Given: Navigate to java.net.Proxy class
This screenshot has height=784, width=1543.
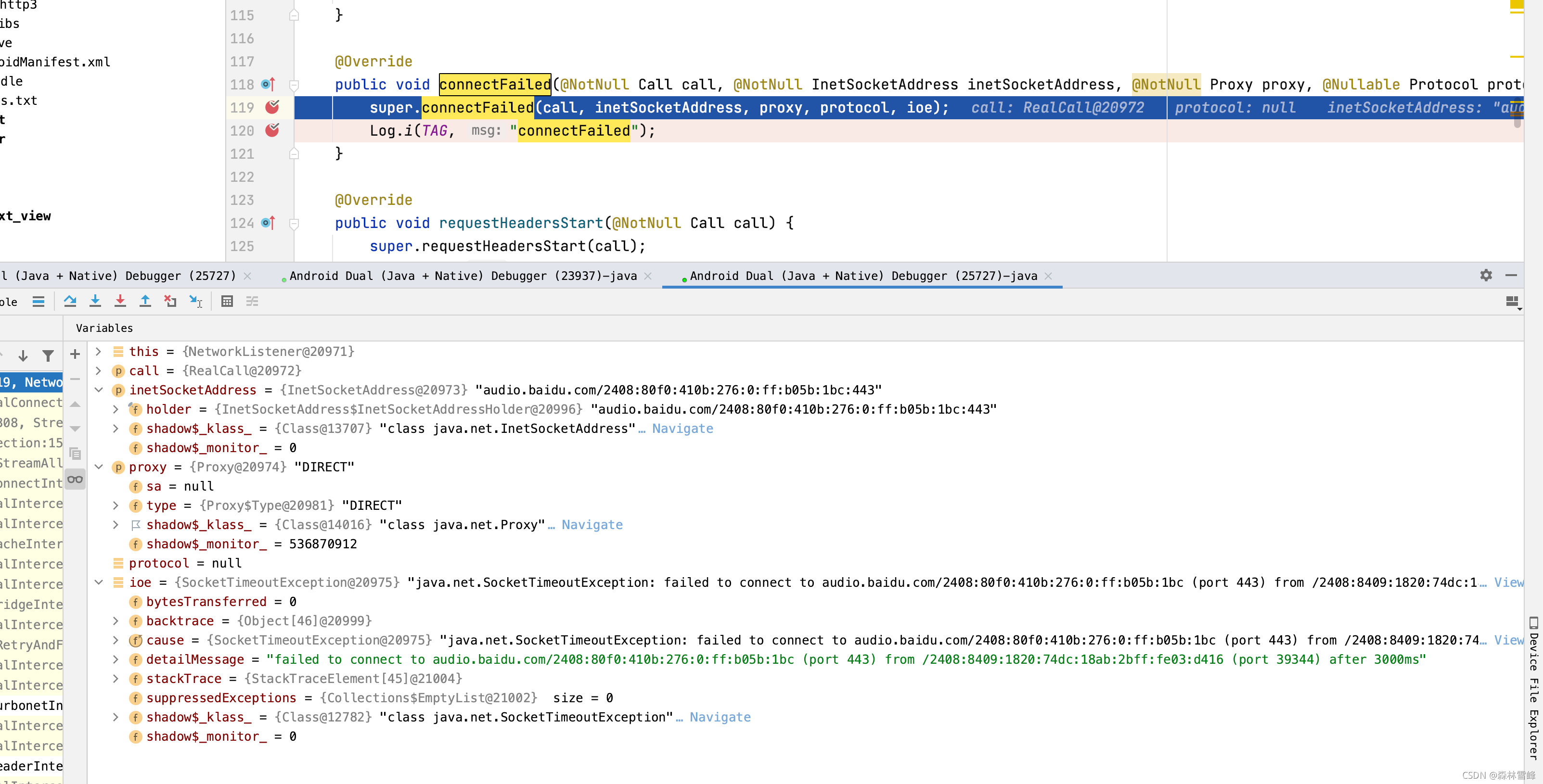Looking at the screenshot, I should click(x=592, y=525).
